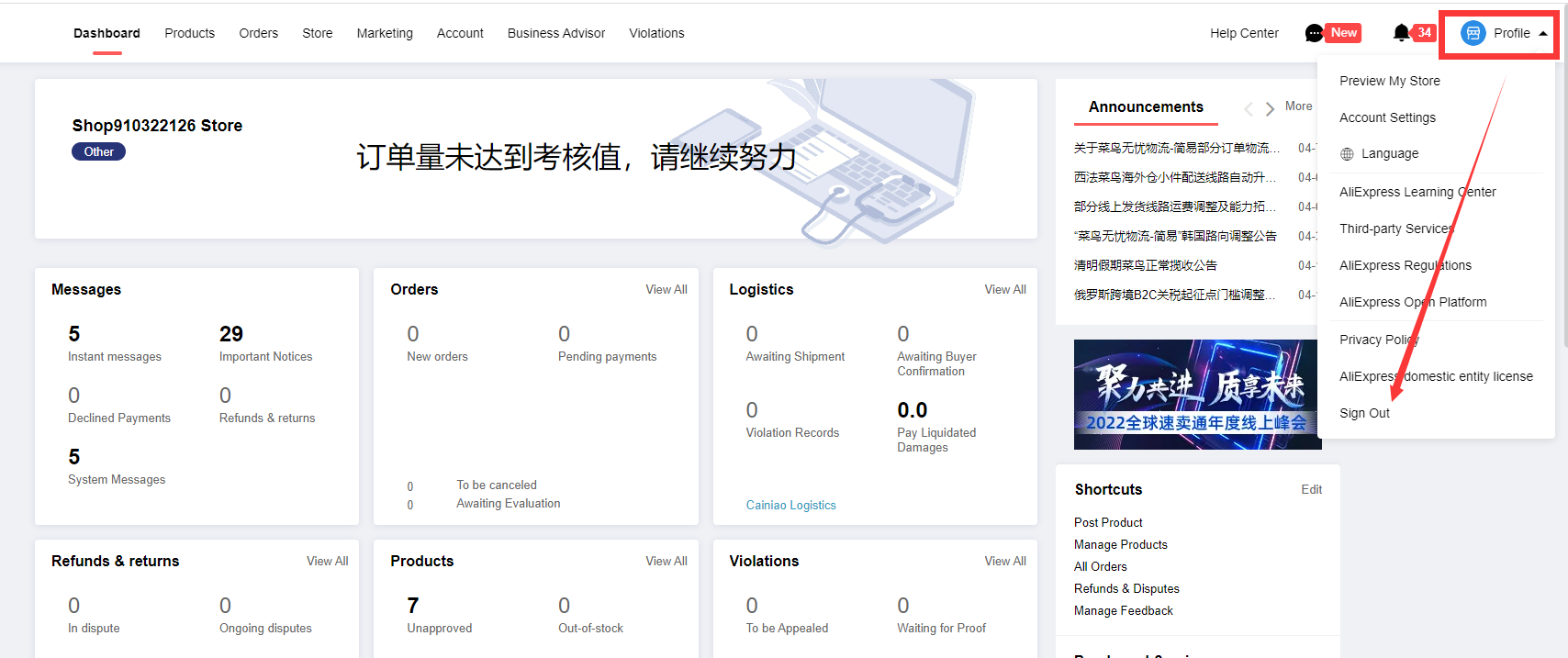The image size is (1568, 658).
Task: Open Account Settings from profile menu
Action: pyautogui.click(x=1387, y=117)
